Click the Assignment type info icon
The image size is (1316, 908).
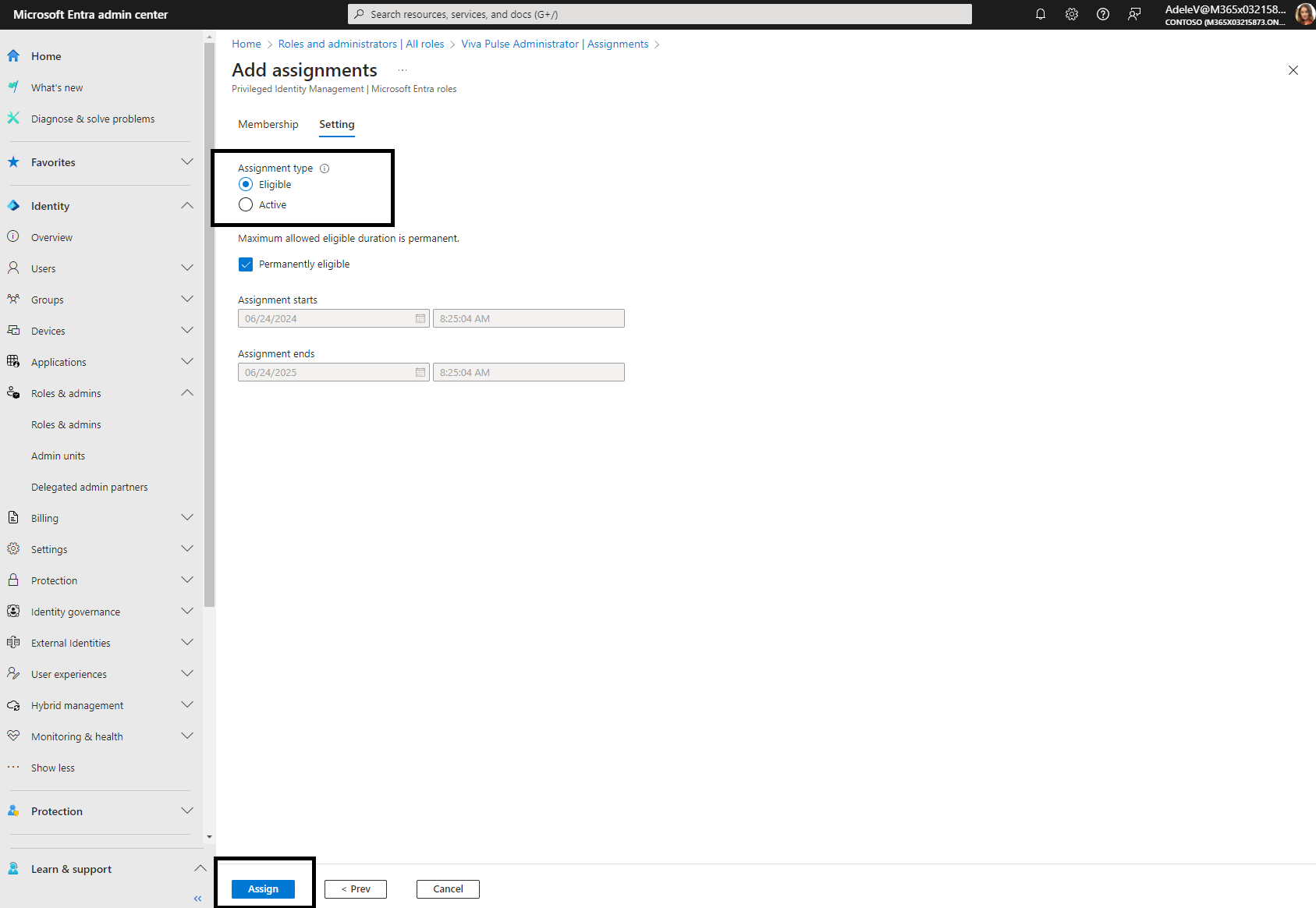click(325, 168)
